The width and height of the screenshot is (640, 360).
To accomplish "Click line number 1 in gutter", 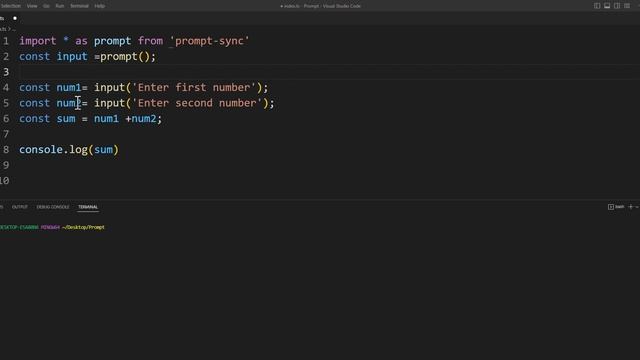I will pyautogui.click(x=6, y=41).
